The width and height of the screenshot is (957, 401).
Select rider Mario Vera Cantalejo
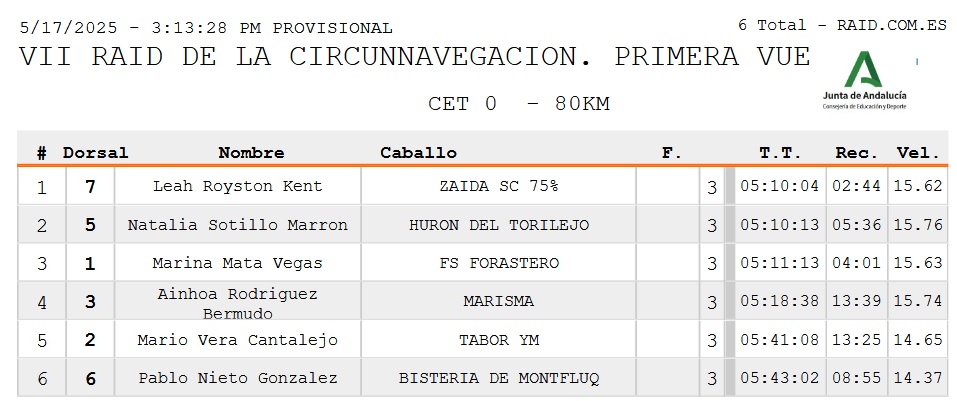[237, 340]
